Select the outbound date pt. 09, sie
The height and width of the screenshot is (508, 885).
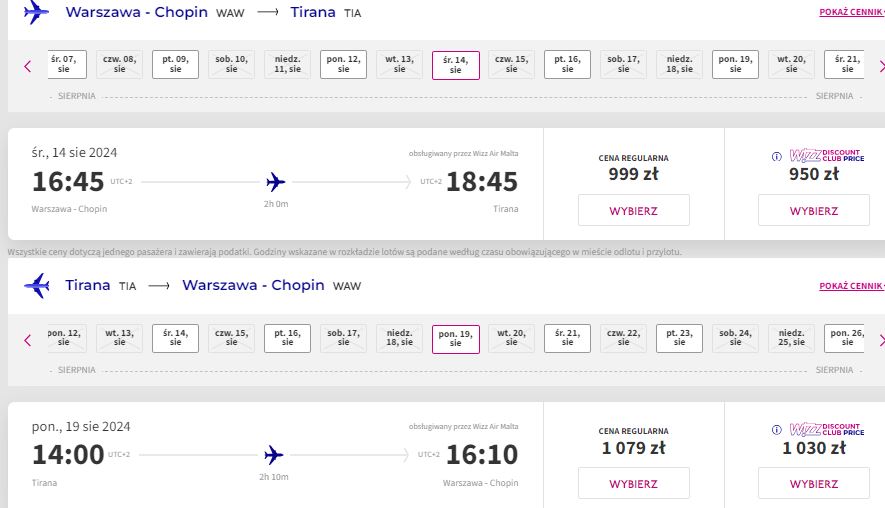(x=176, y=64)
